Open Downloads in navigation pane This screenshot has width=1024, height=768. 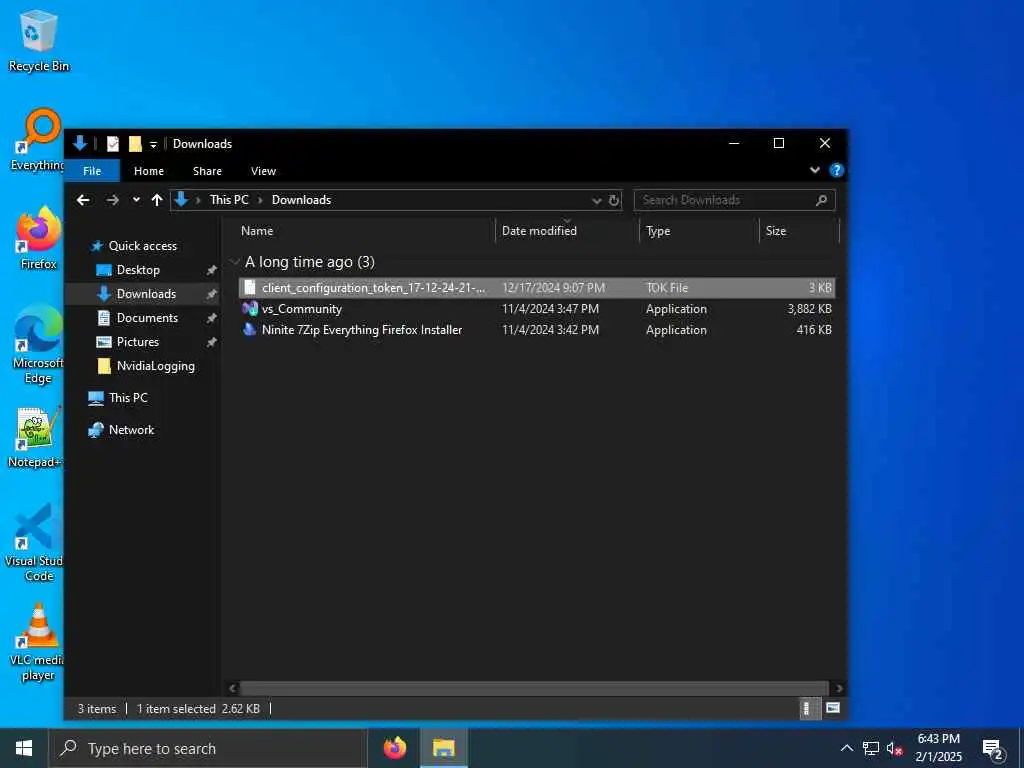coord(146,294)
